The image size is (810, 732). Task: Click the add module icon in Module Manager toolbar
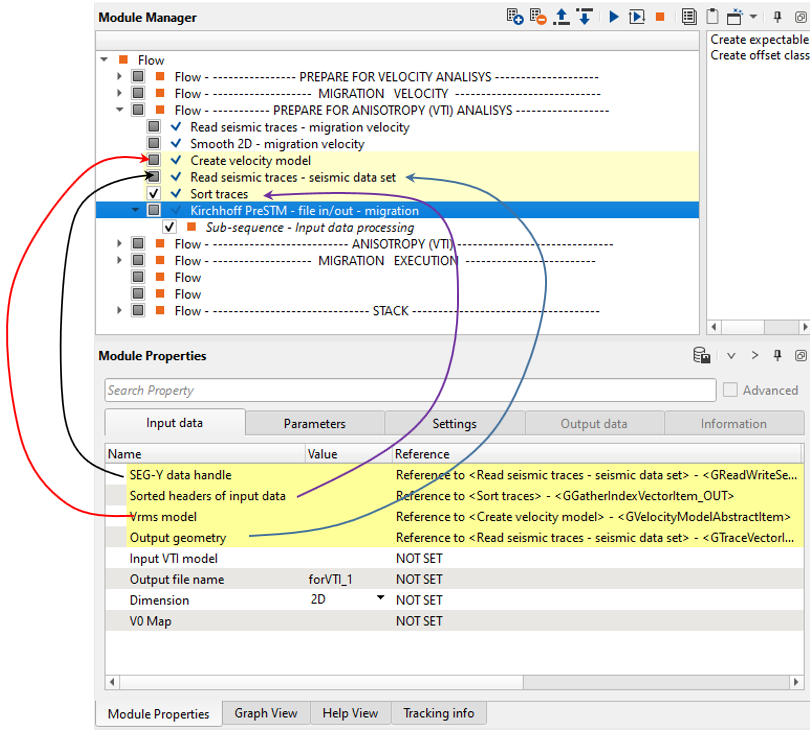pyautogui.click(x=515, y=17)
